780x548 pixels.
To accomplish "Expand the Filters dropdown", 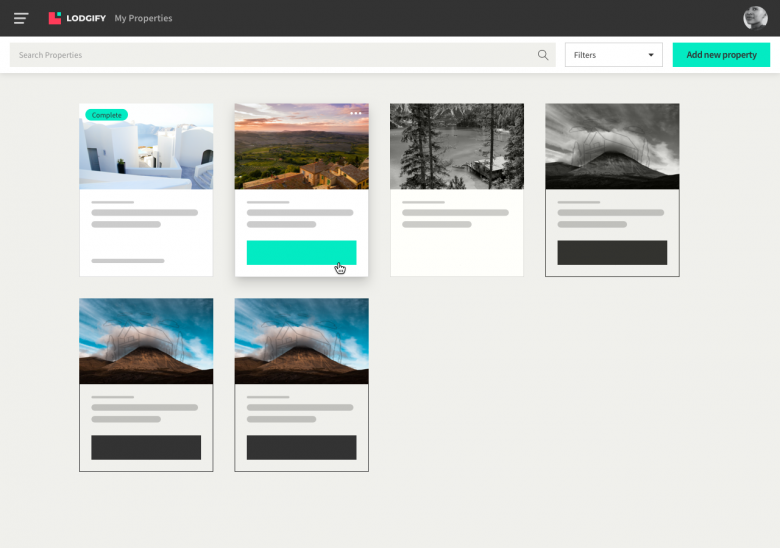I will pyautogui.click(x=613, y=55).
